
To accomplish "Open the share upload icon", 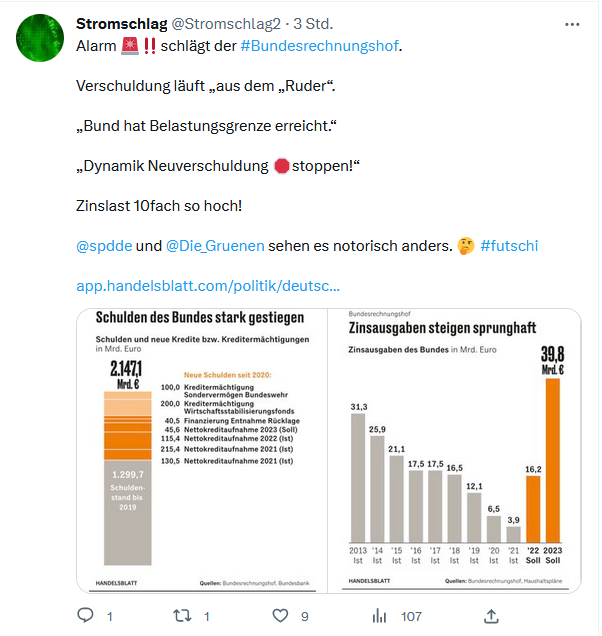I will click(491, 616).
